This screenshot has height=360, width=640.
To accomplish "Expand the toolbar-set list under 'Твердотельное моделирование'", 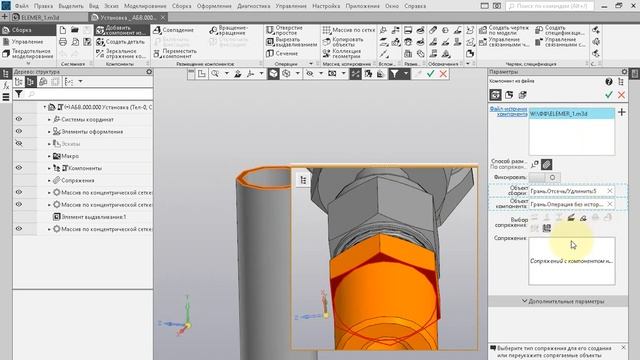I will click(28, 63).
